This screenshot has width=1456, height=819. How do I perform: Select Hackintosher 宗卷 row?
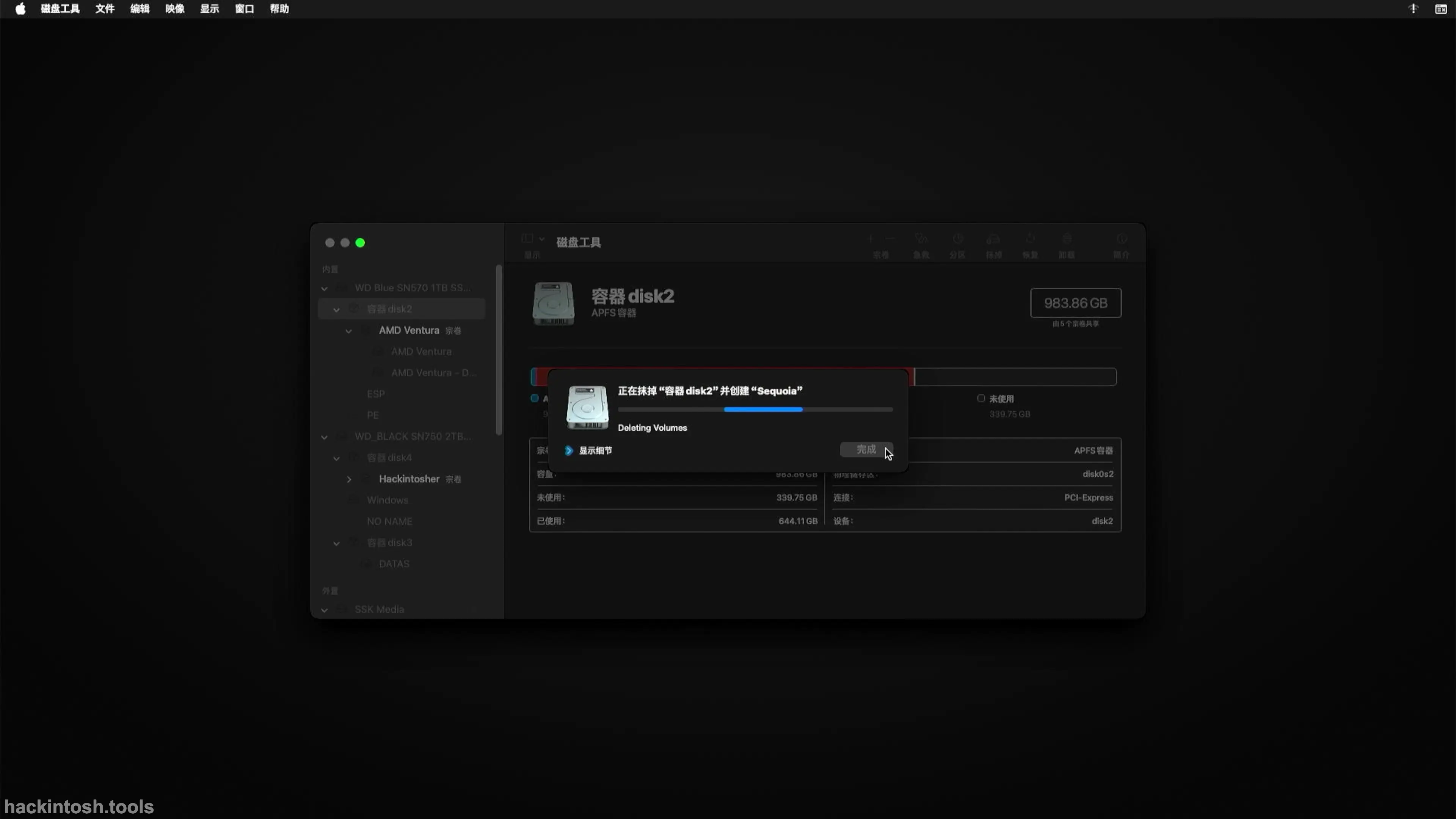(401, 479)
